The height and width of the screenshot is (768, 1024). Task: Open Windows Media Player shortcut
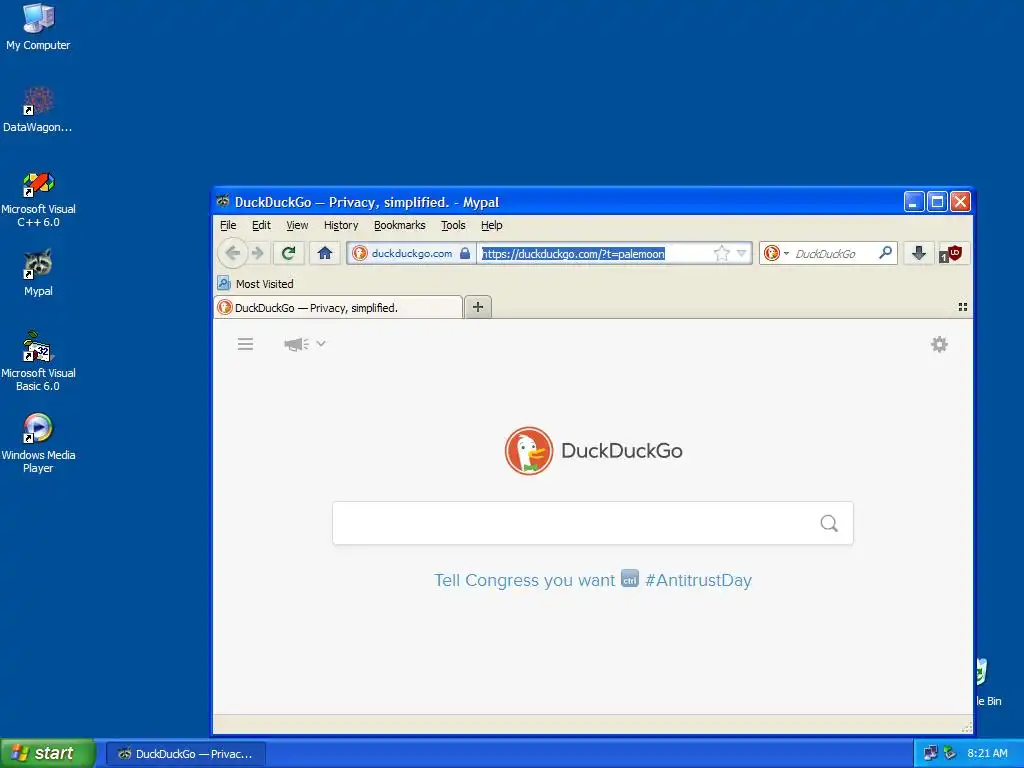tap(38, 443)
